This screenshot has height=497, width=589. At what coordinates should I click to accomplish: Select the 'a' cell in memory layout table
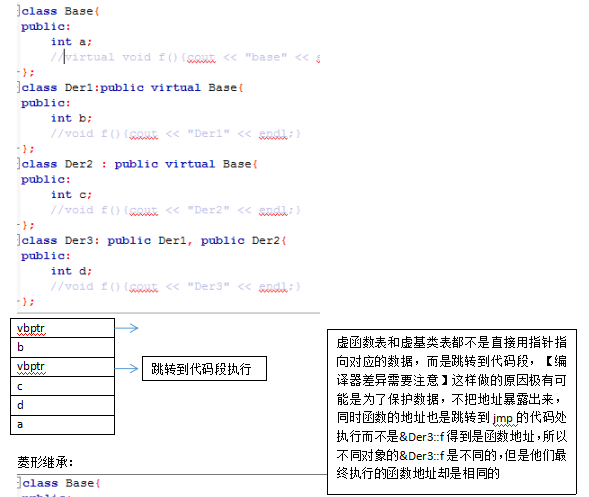pos(62,425)
